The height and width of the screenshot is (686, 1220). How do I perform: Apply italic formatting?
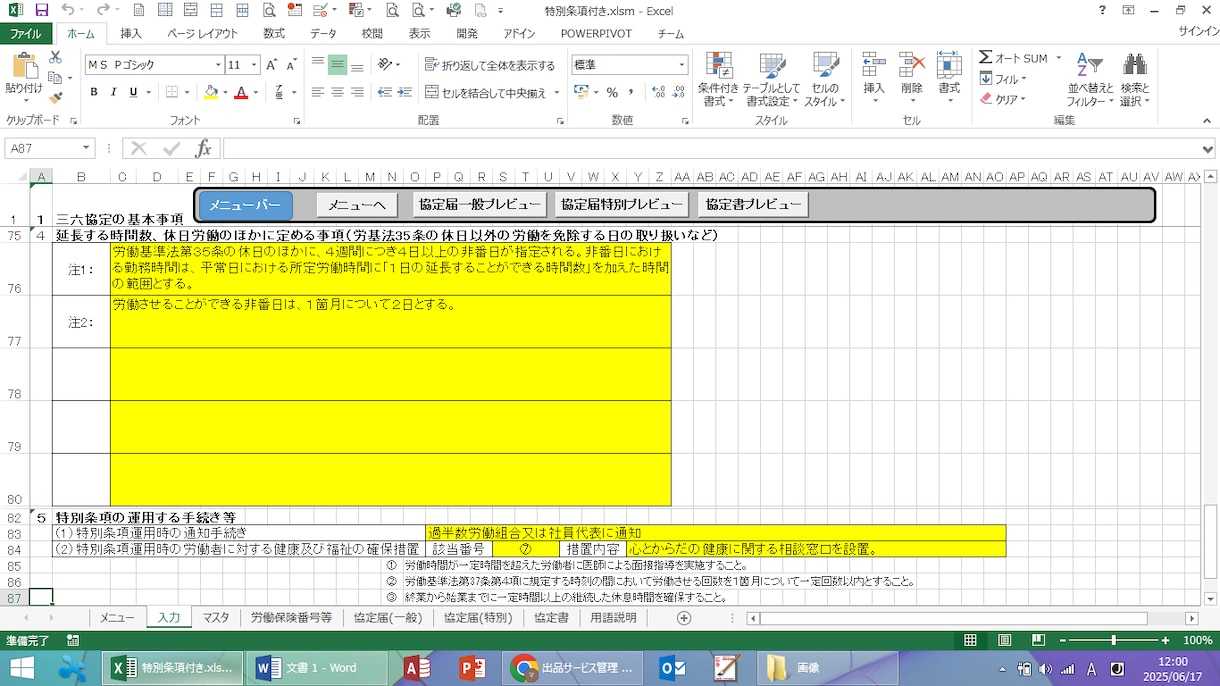[x=113, y=92]
